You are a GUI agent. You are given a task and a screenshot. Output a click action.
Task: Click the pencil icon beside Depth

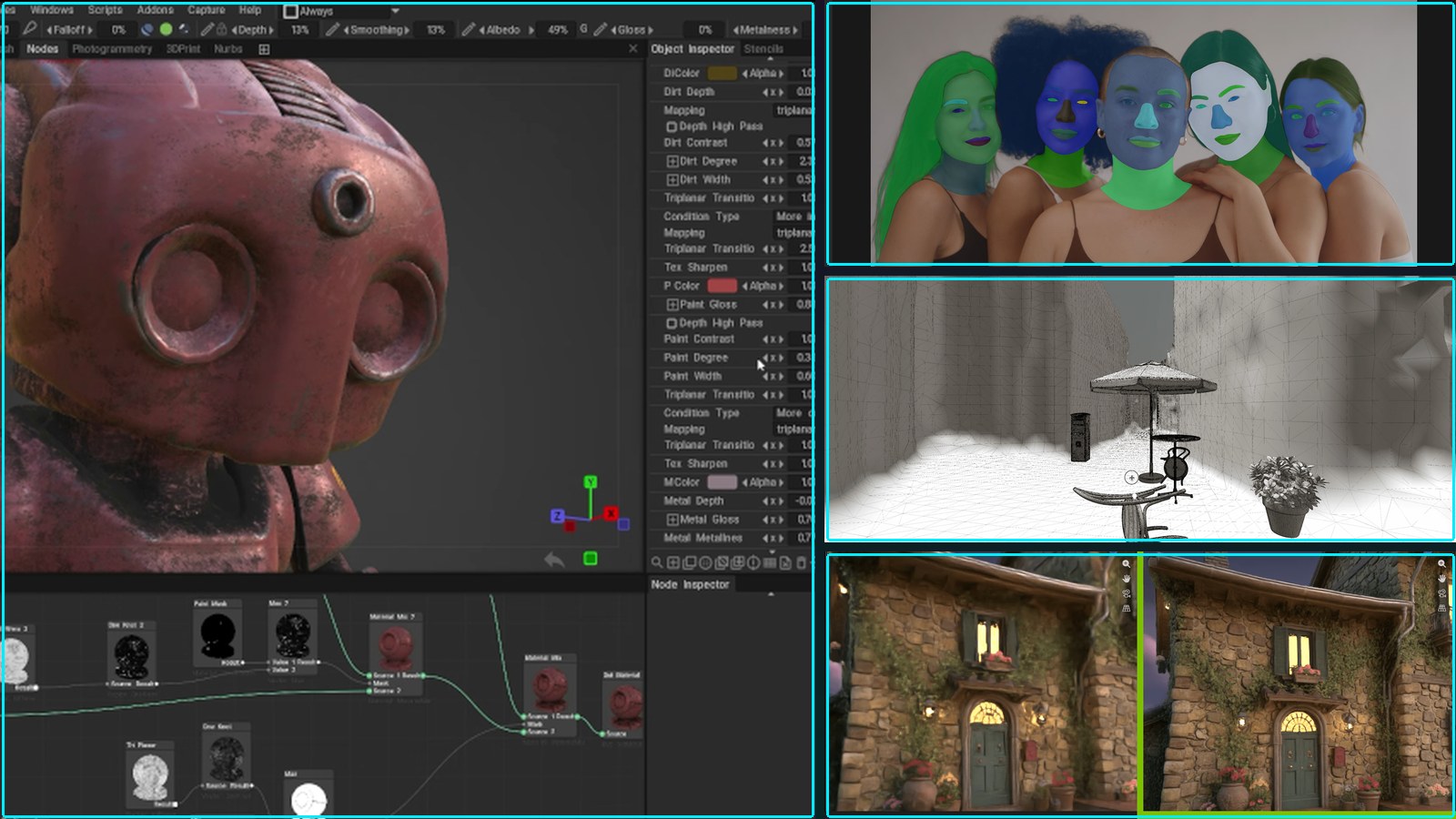207,29
